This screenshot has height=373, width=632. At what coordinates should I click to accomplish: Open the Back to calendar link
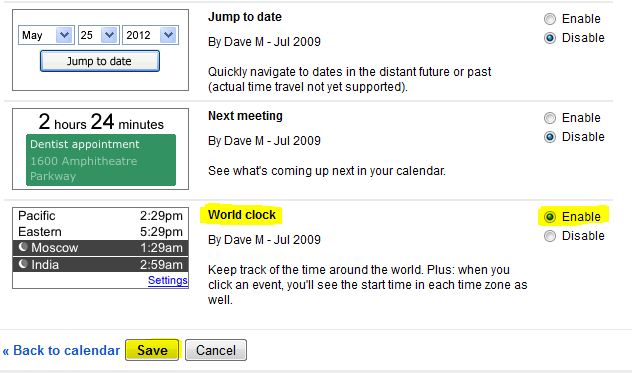pyautogui.click(x=61, y=350)
